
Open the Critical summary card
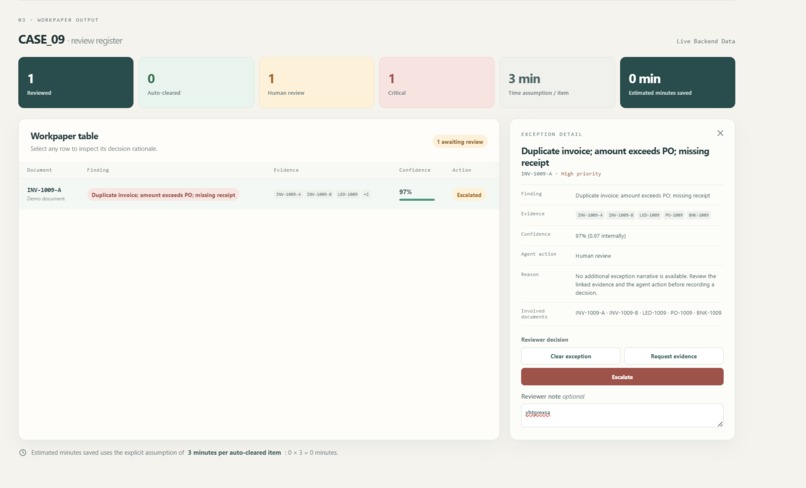437,82
